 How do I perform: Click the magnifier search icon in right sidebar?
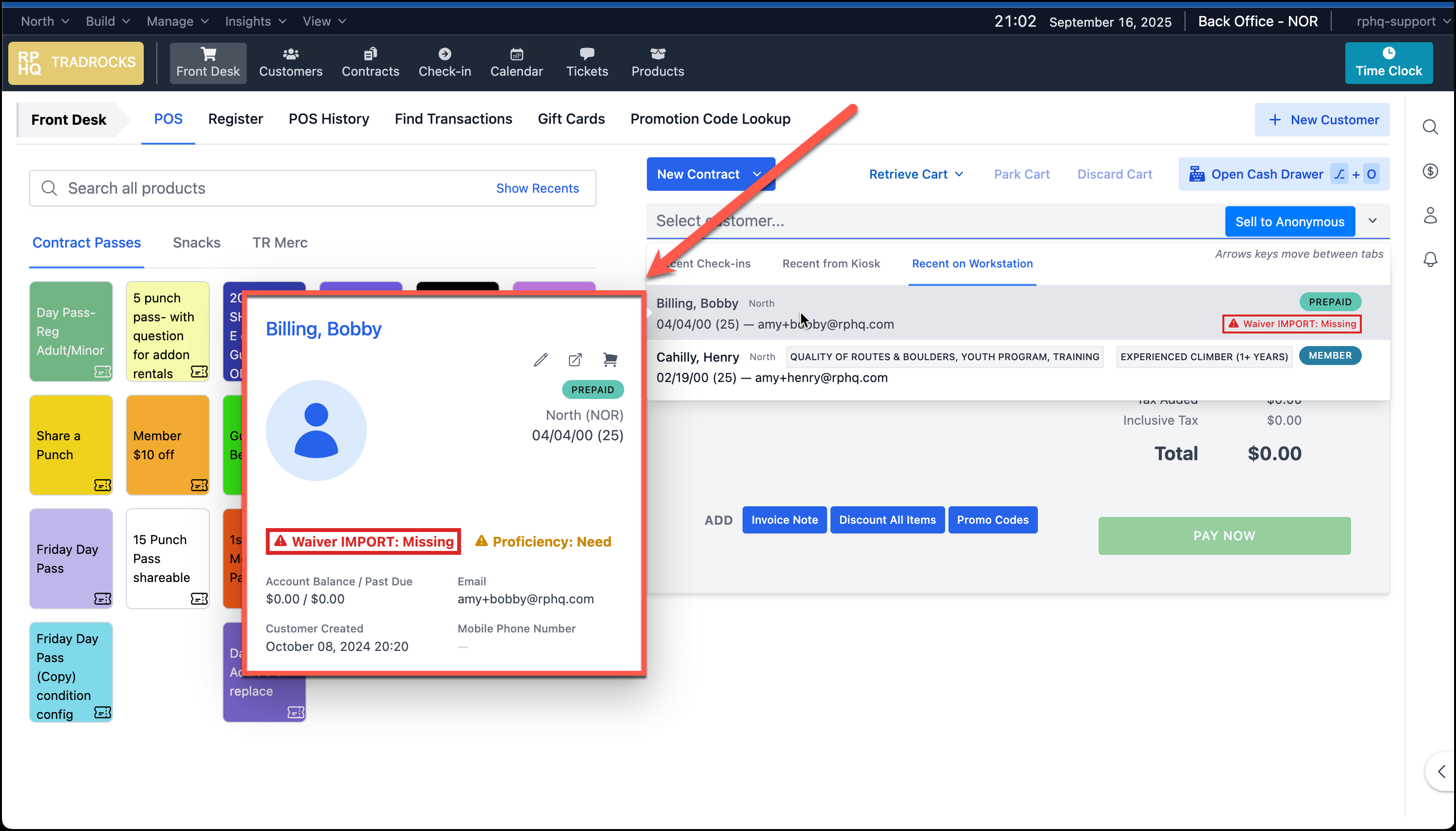[1430, 127]
